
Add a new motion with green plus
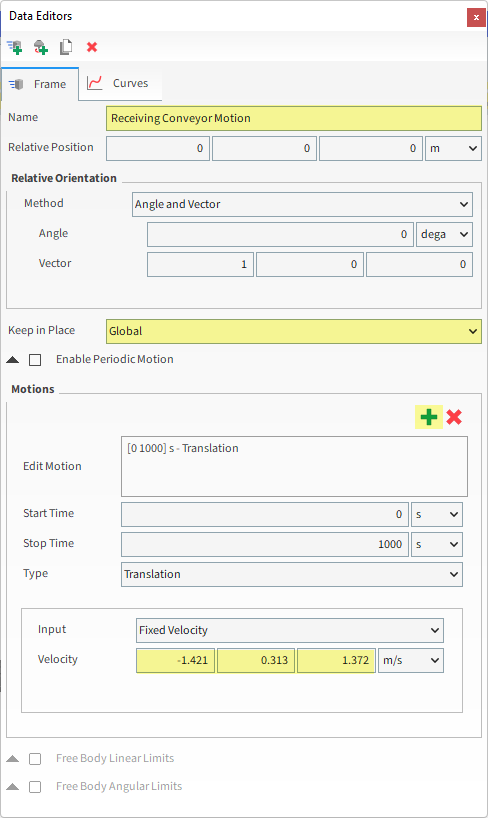(x=429, y=417)
